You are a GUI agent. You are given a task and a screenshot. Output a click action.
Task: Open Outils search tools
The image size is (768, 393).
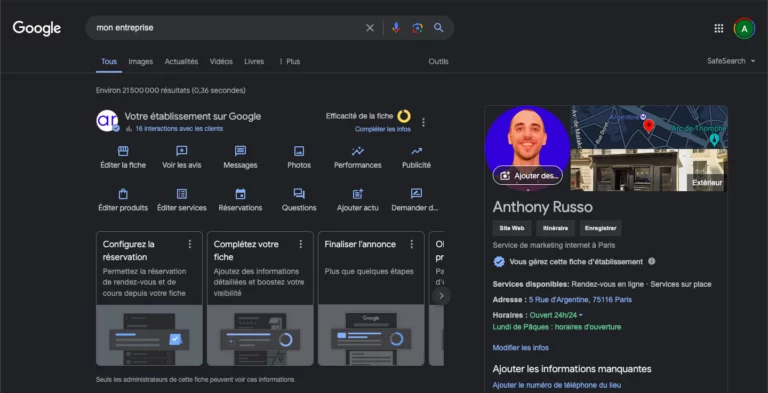tap(438, 62)
